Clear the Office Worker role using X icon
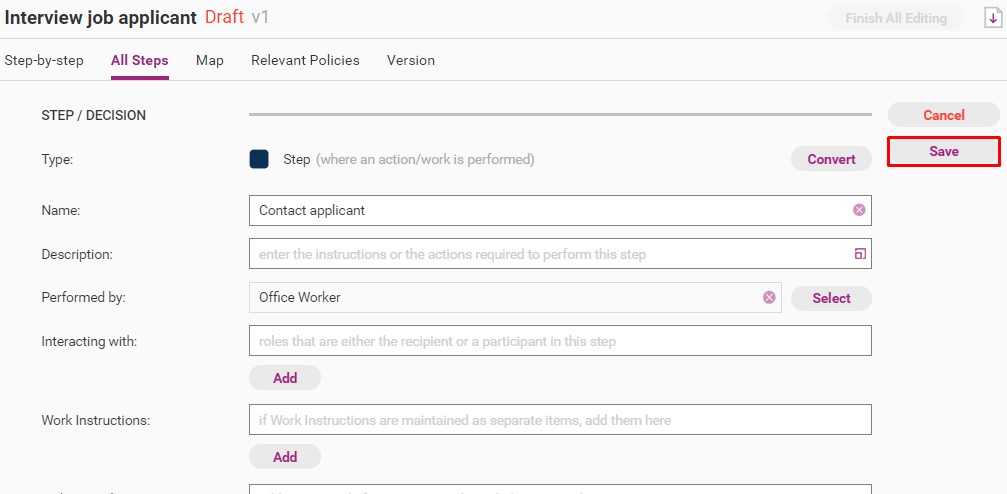 [x=769, y=297]
